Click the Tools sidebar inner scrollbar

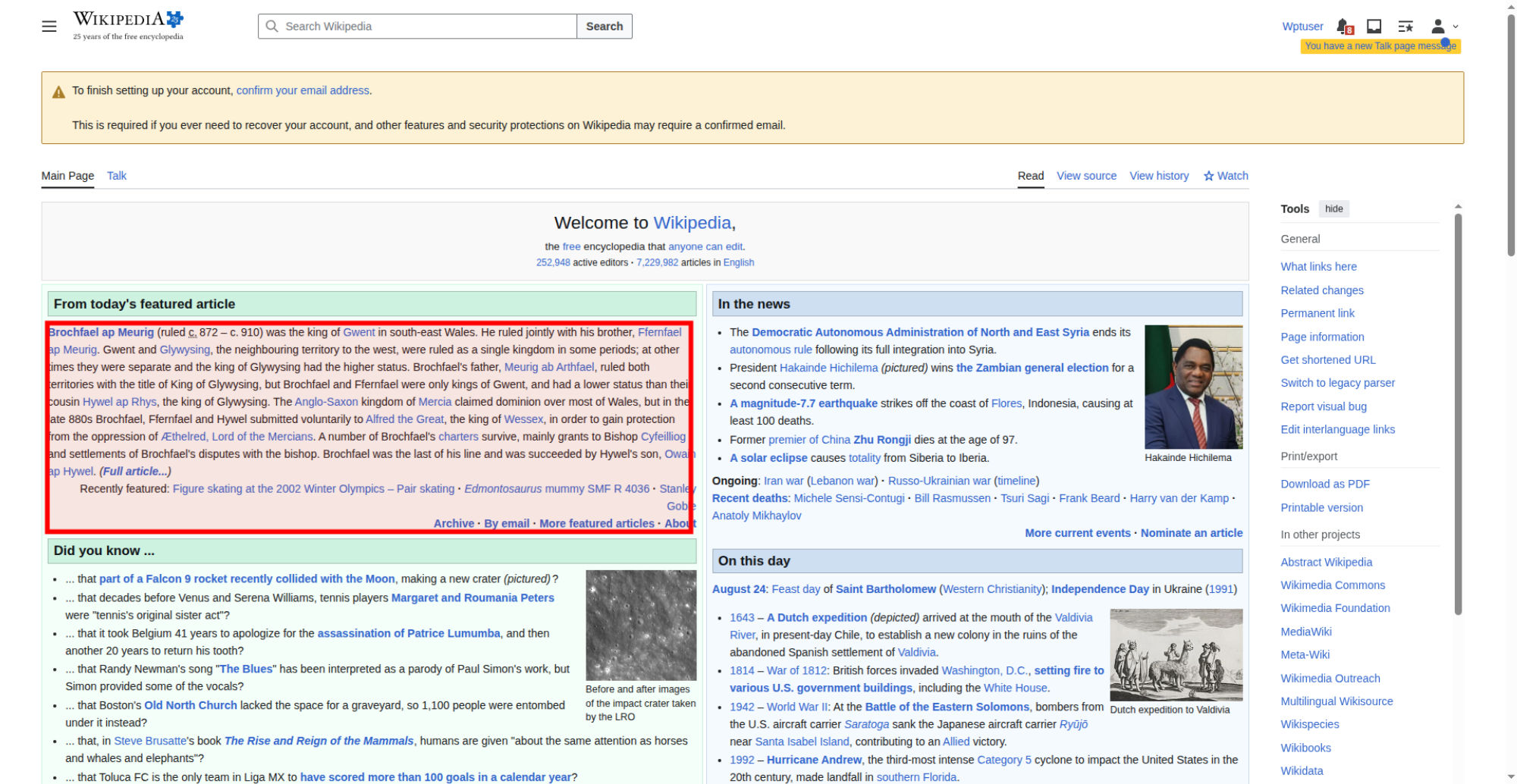click(1458, 413)
